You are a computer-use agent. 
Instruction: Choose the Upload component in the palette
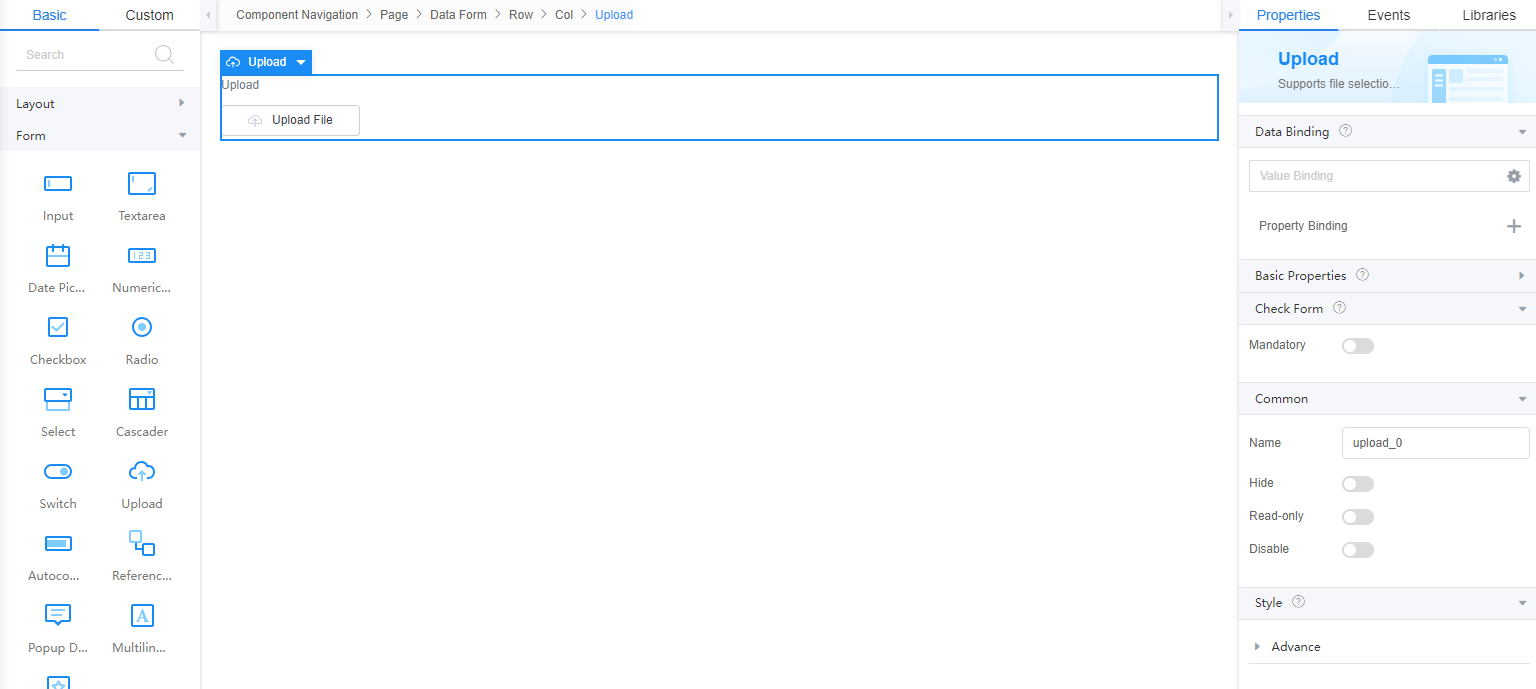click(x=142, y=471)
